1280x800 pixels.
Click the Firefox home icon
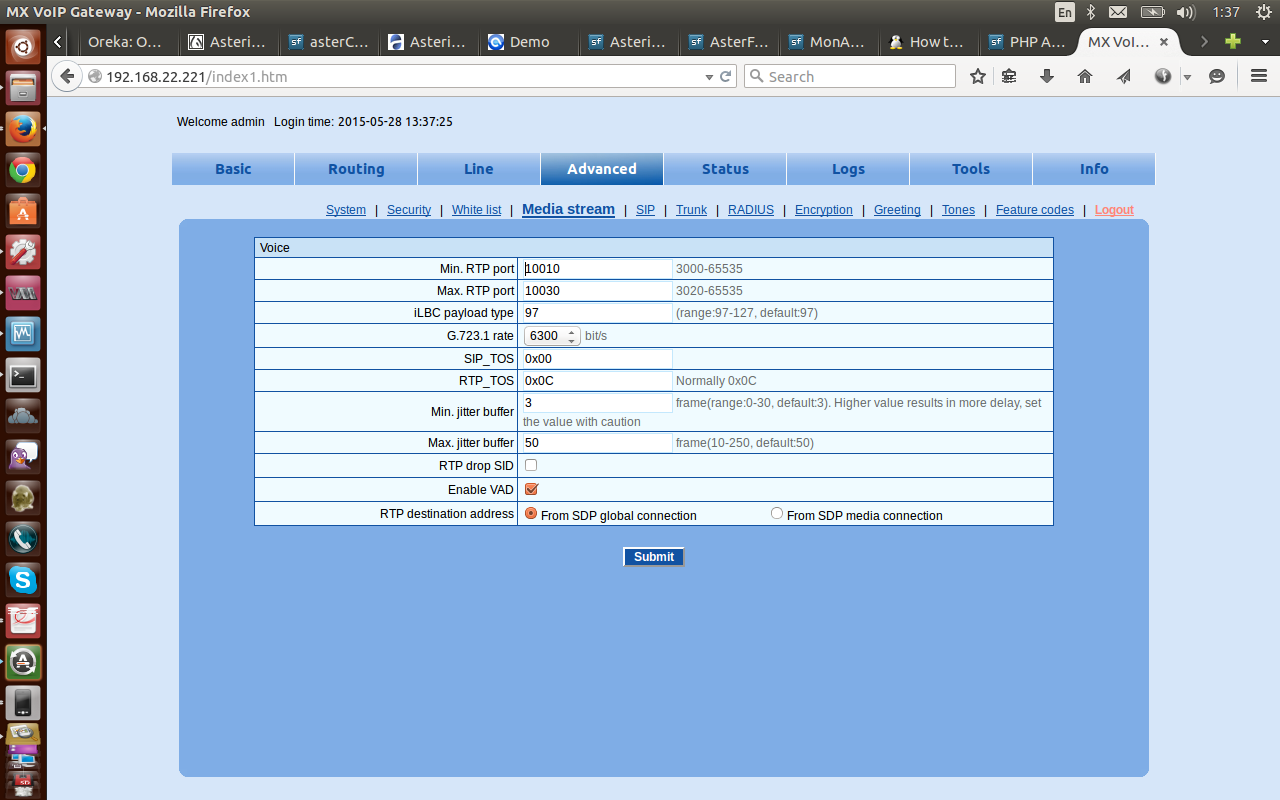coord(1085,76)
